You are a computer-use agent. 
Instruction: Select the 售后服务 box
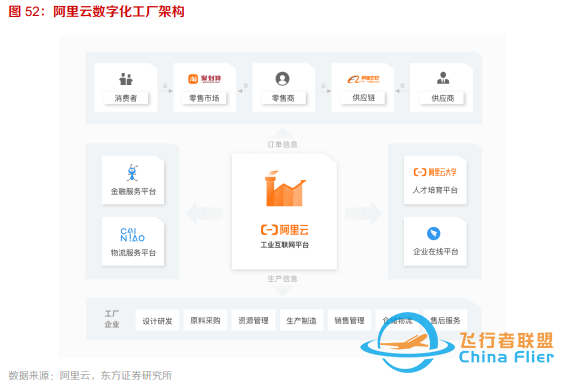pyautogui.click(x=445, y=320)
